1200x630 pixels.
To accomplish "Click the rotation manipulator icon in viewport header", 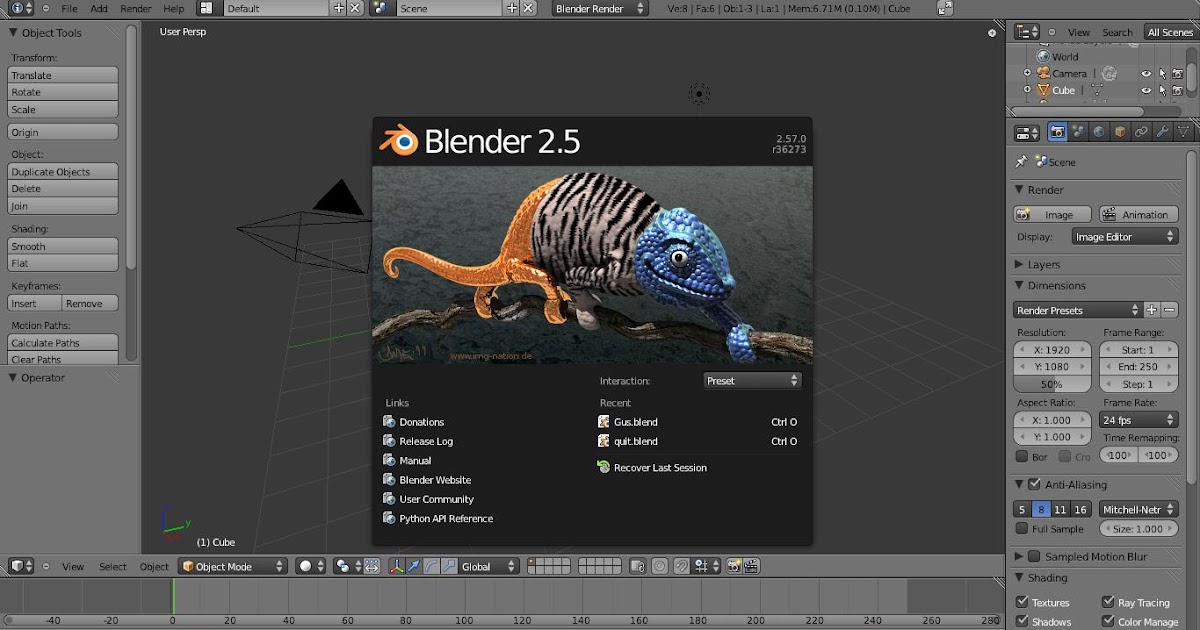I will tap(429, 566).
